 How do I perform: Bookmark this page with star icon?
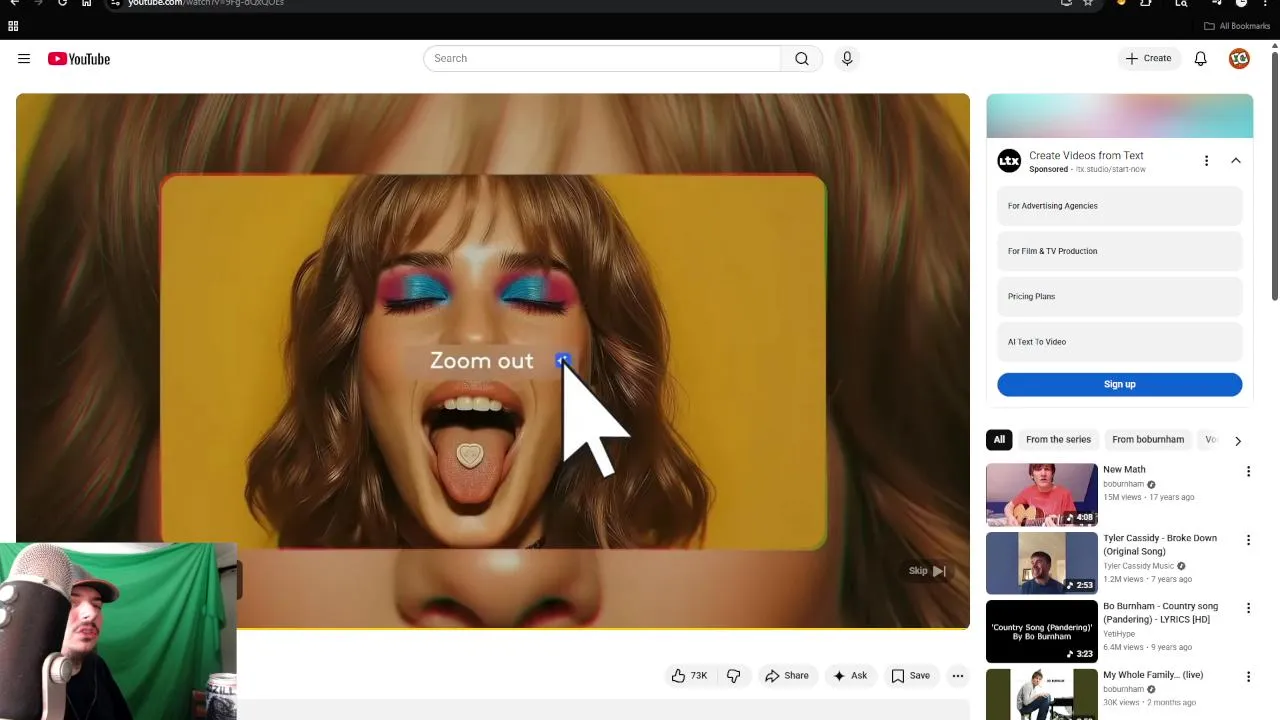(1088, 3)
